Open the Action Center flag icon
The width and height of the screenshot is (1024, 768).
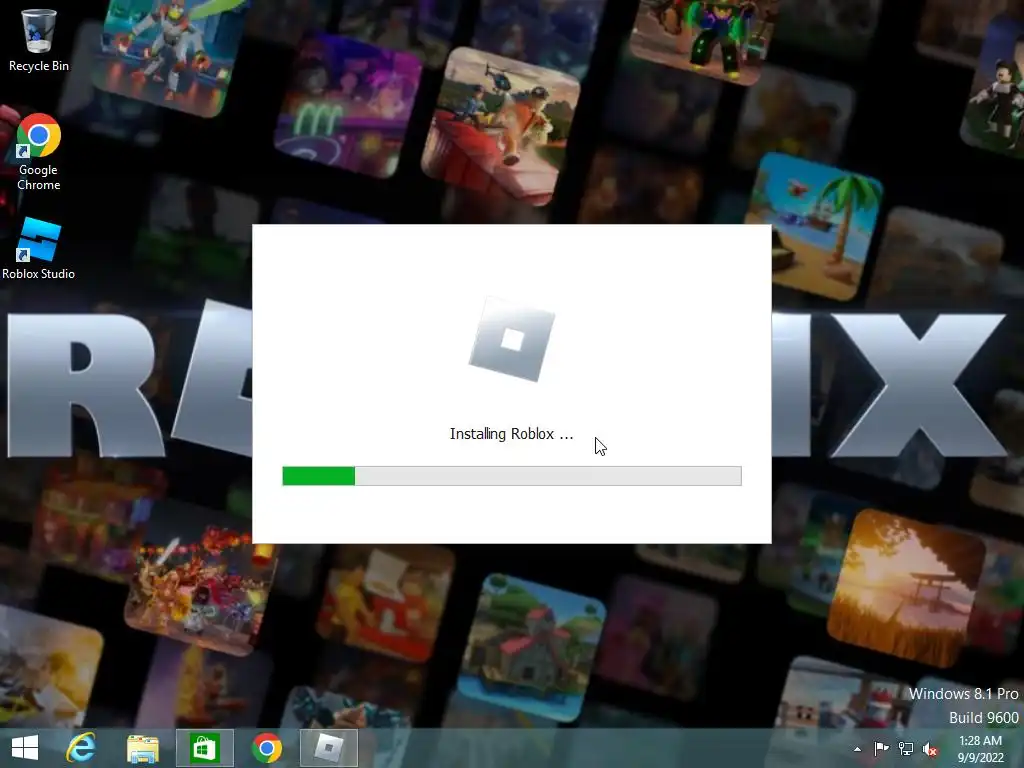pyautogui.click(x=881, y=748)
